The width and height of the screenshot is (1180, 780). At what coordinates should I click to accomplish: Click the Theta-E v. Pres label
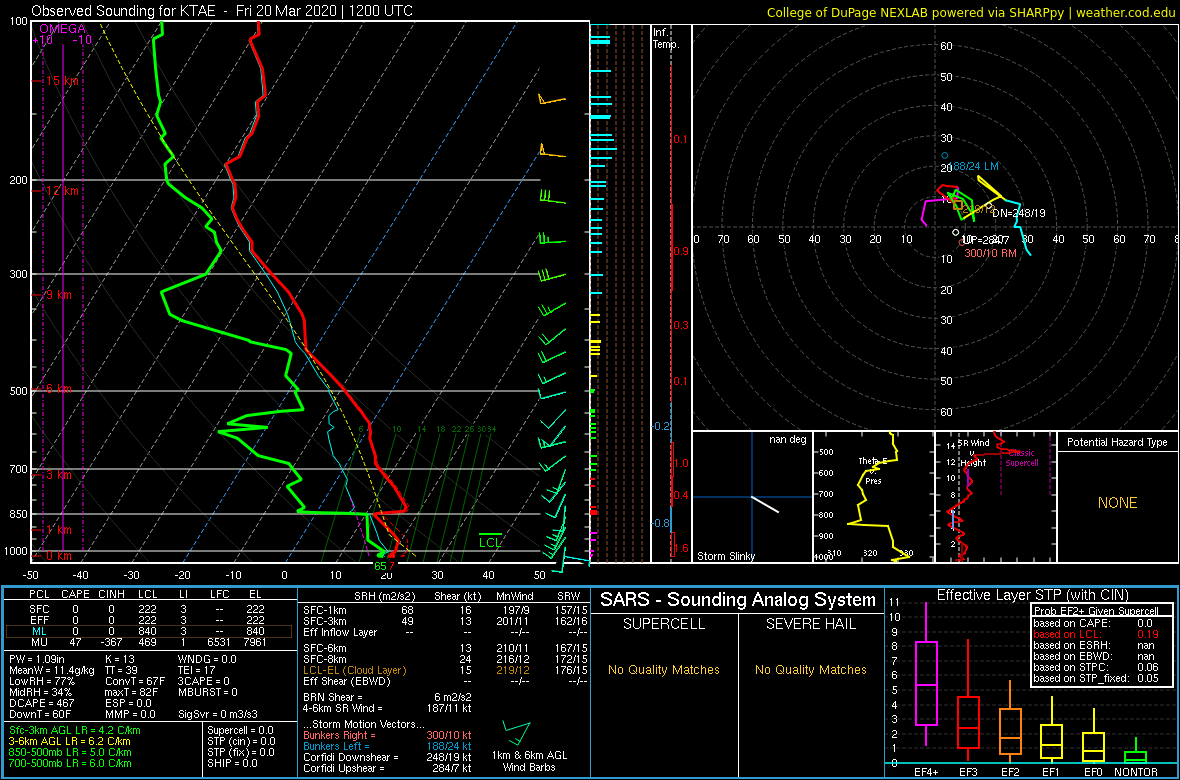coord(872,471)
